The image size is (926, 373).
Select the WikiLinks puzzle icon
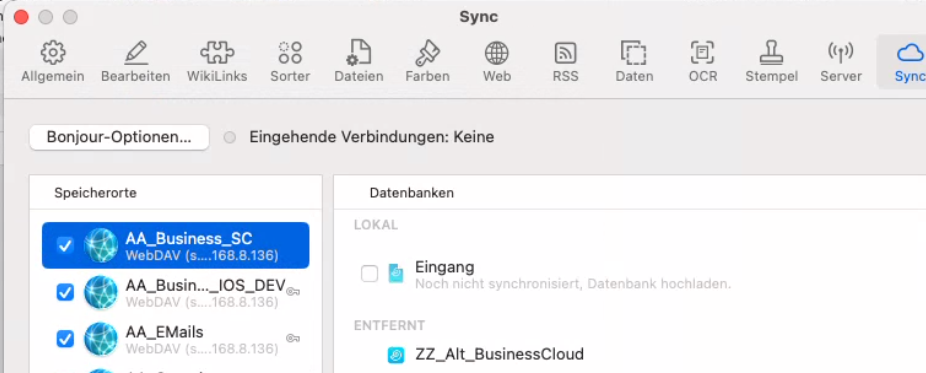pos(217,61)
